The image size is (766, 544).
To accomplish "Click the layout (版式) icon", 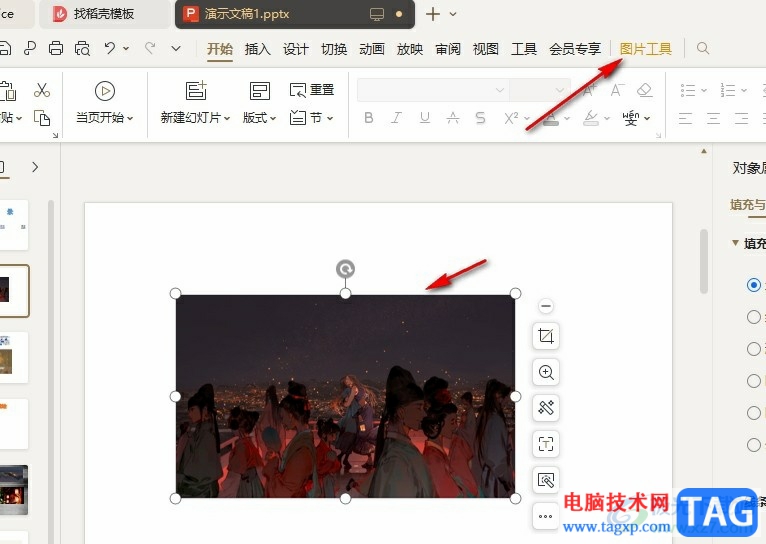I will point(259,91).
